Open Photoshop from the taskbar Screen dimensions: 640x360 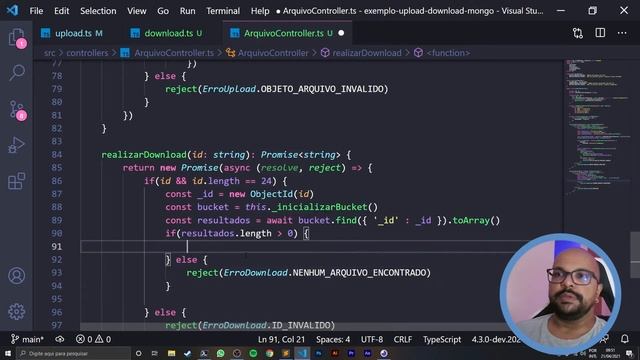pyautogui.click(x=318, y=353)
